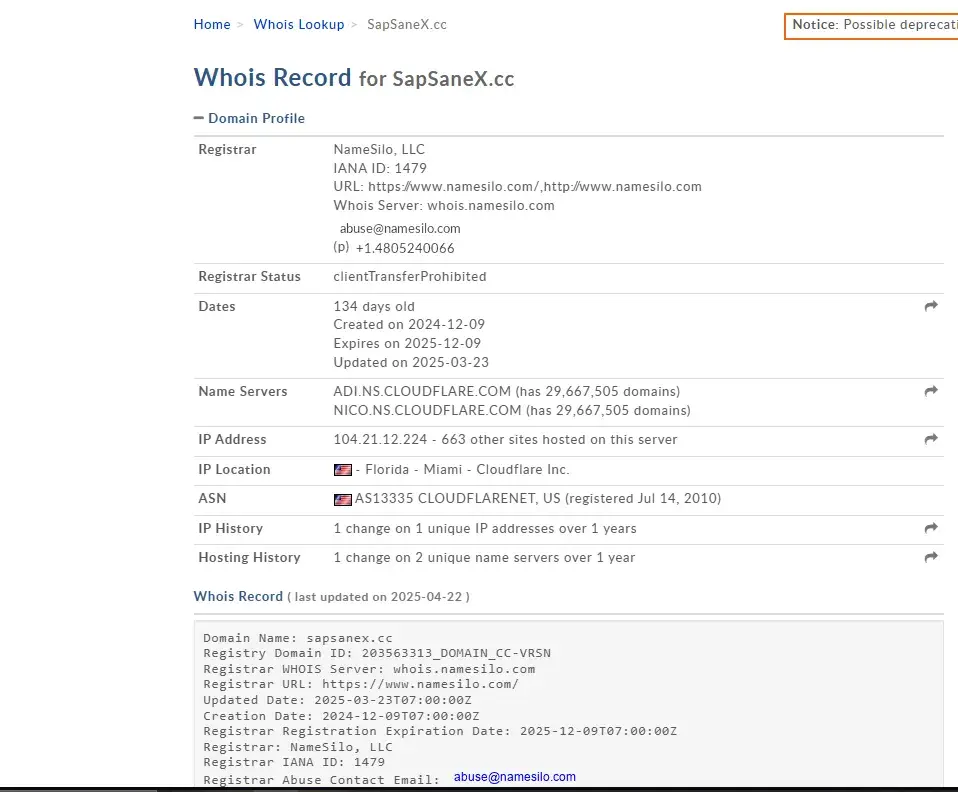This screenshot has width=958, height=792.
Task: Click the Name Servers row share arrow
Action: point(931,391)
